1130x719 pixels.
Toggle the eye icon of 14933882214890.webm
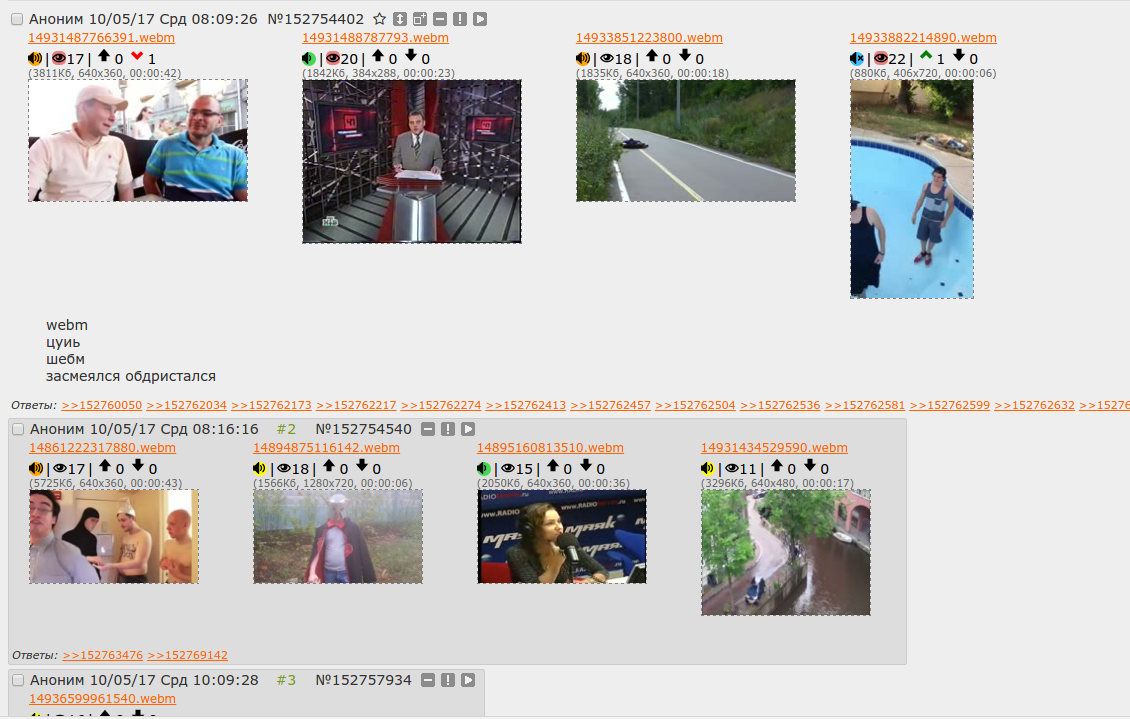click(x=881, y=58)
